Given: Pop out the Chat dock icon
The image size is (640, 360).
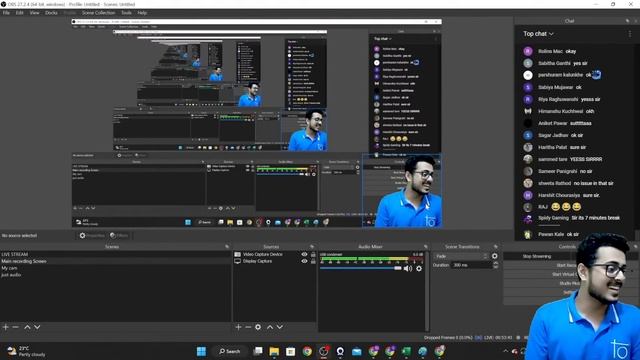Looking at the screenshot, I should (x=627, y=21).
